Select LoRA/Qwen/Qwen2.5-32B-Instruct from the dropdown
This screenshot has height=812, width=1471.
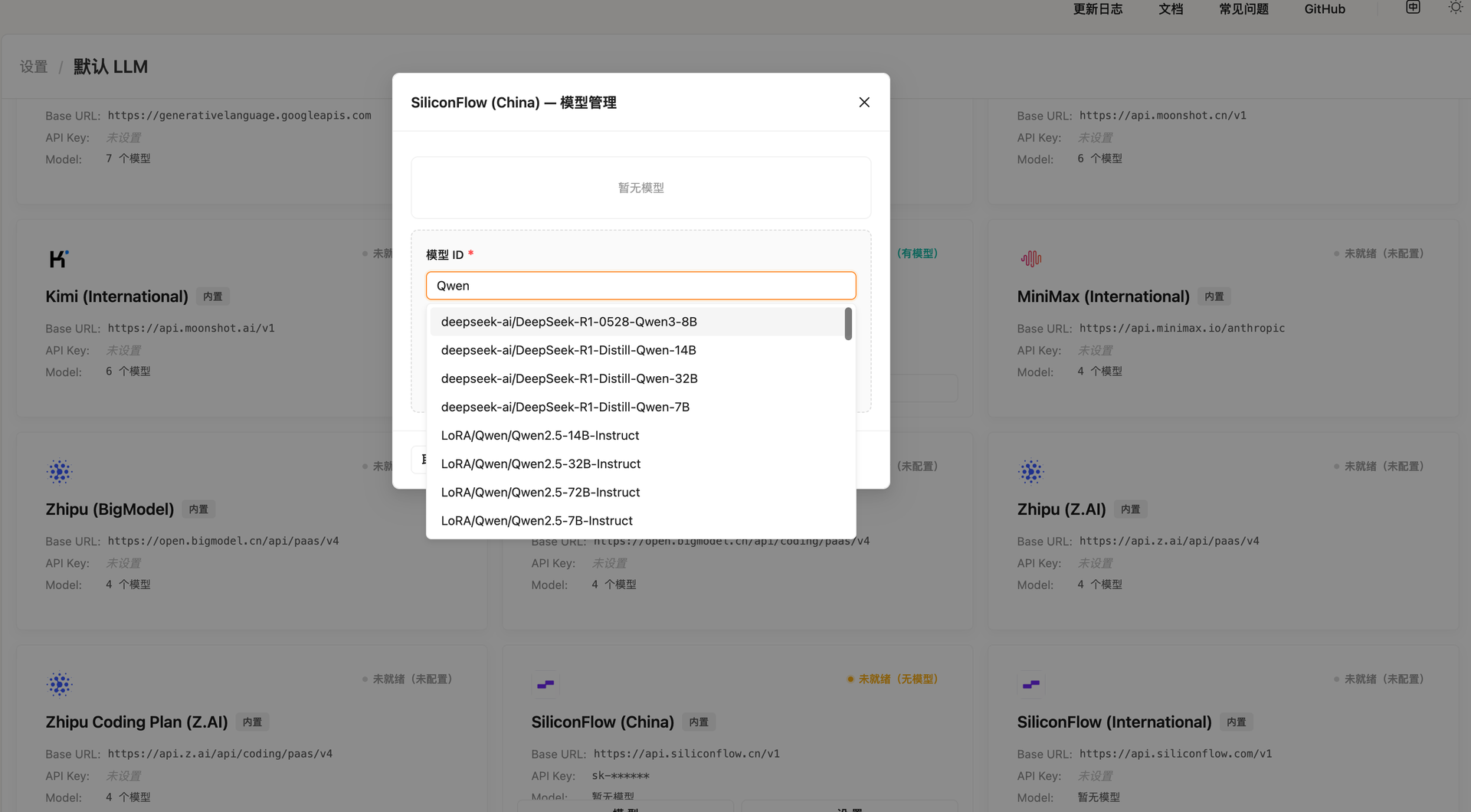[637, 463]
